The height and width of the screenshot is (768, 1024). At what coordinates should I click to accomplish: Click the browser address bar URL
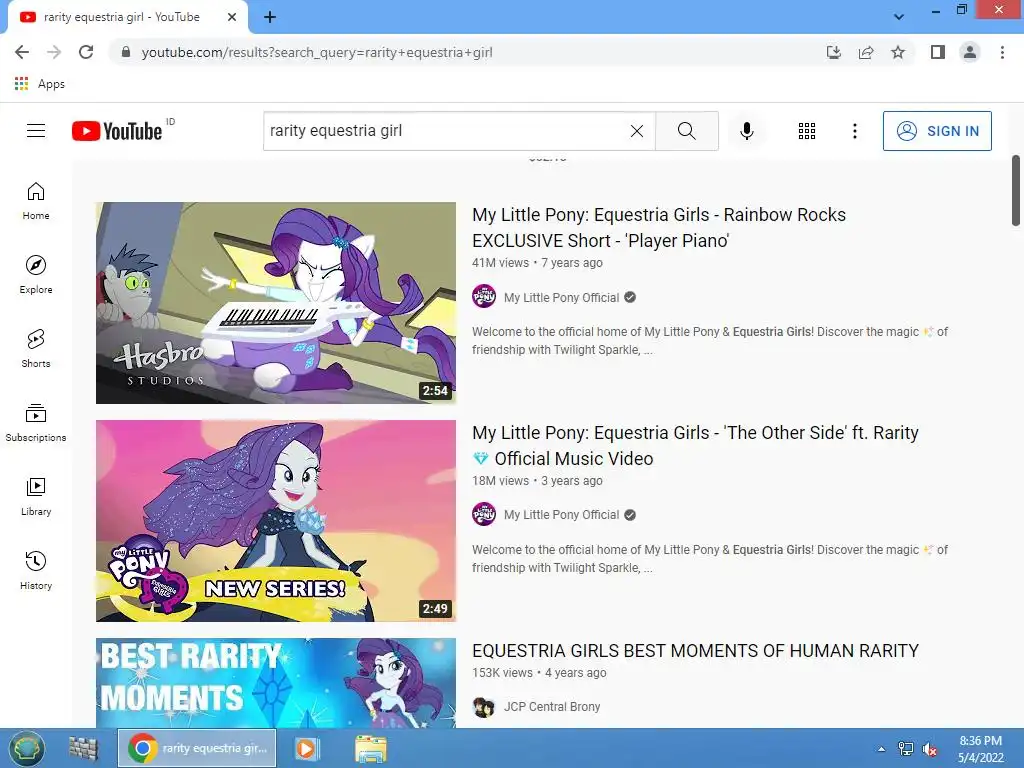click(317, 52)
